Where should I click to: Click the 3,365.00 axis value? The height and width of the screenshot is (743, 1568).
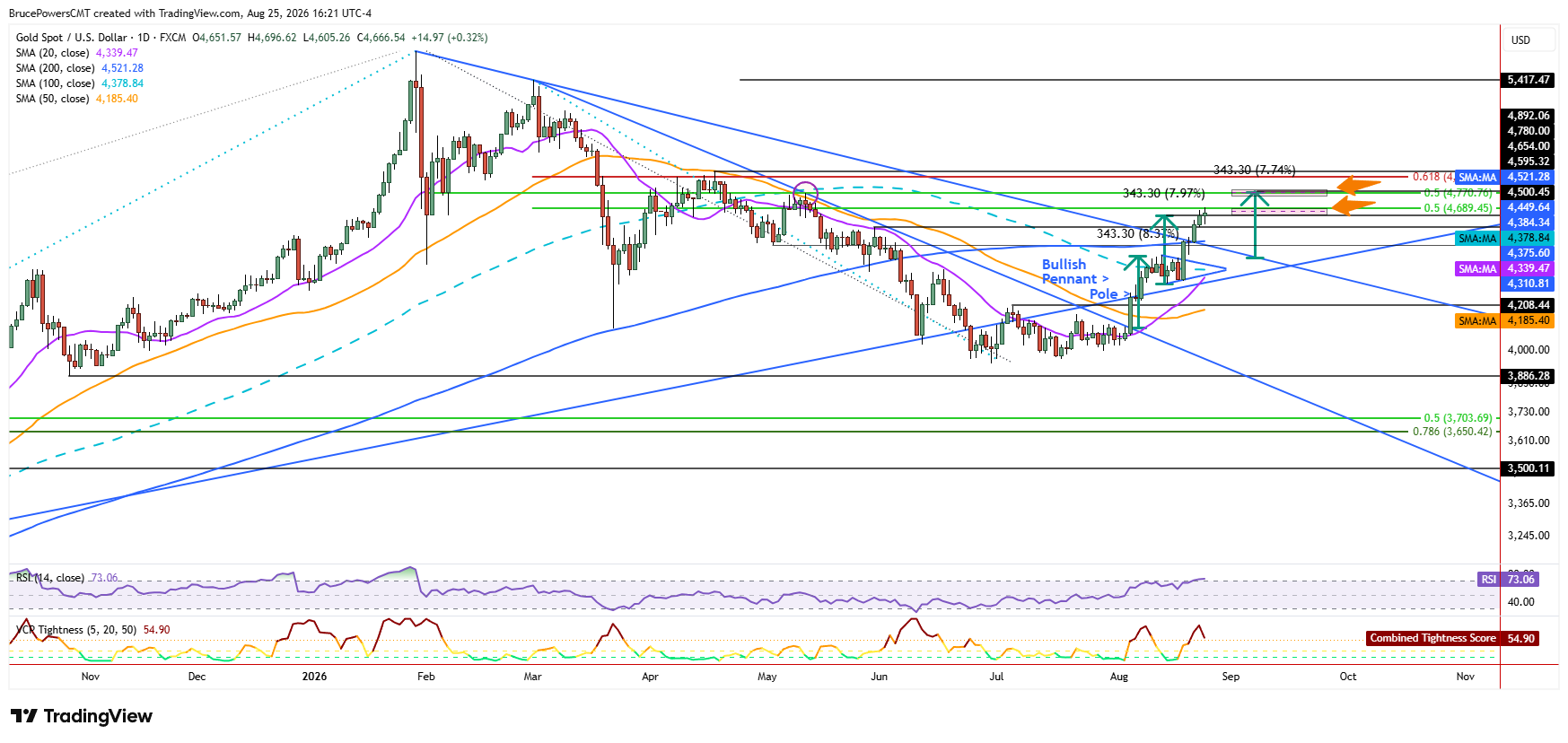tap(1529, 503)
